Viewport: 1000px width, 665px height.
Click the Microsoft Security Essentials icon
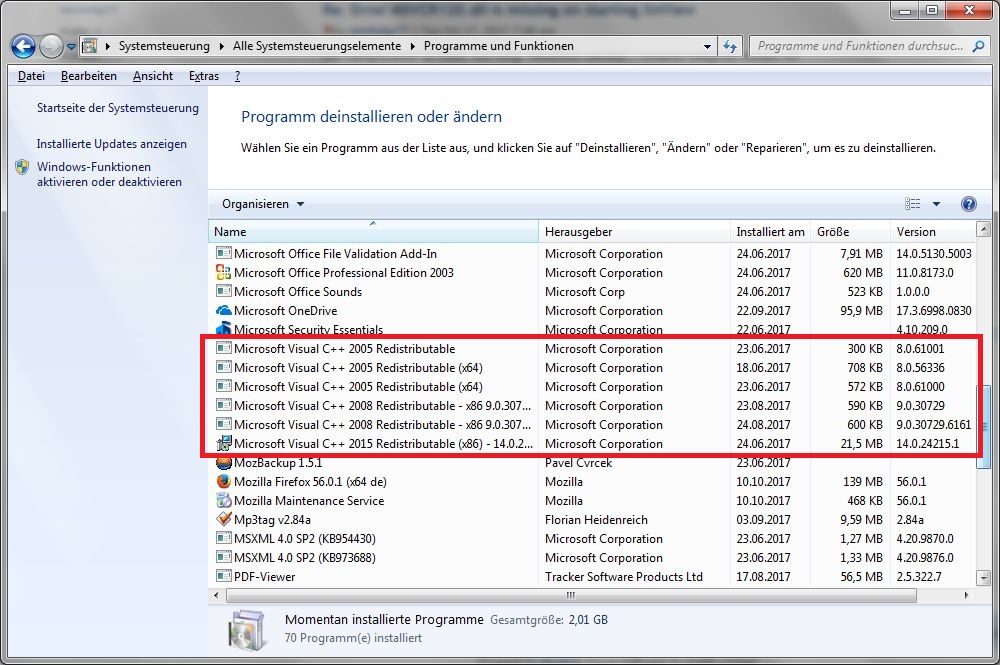[x=223, y=328]
